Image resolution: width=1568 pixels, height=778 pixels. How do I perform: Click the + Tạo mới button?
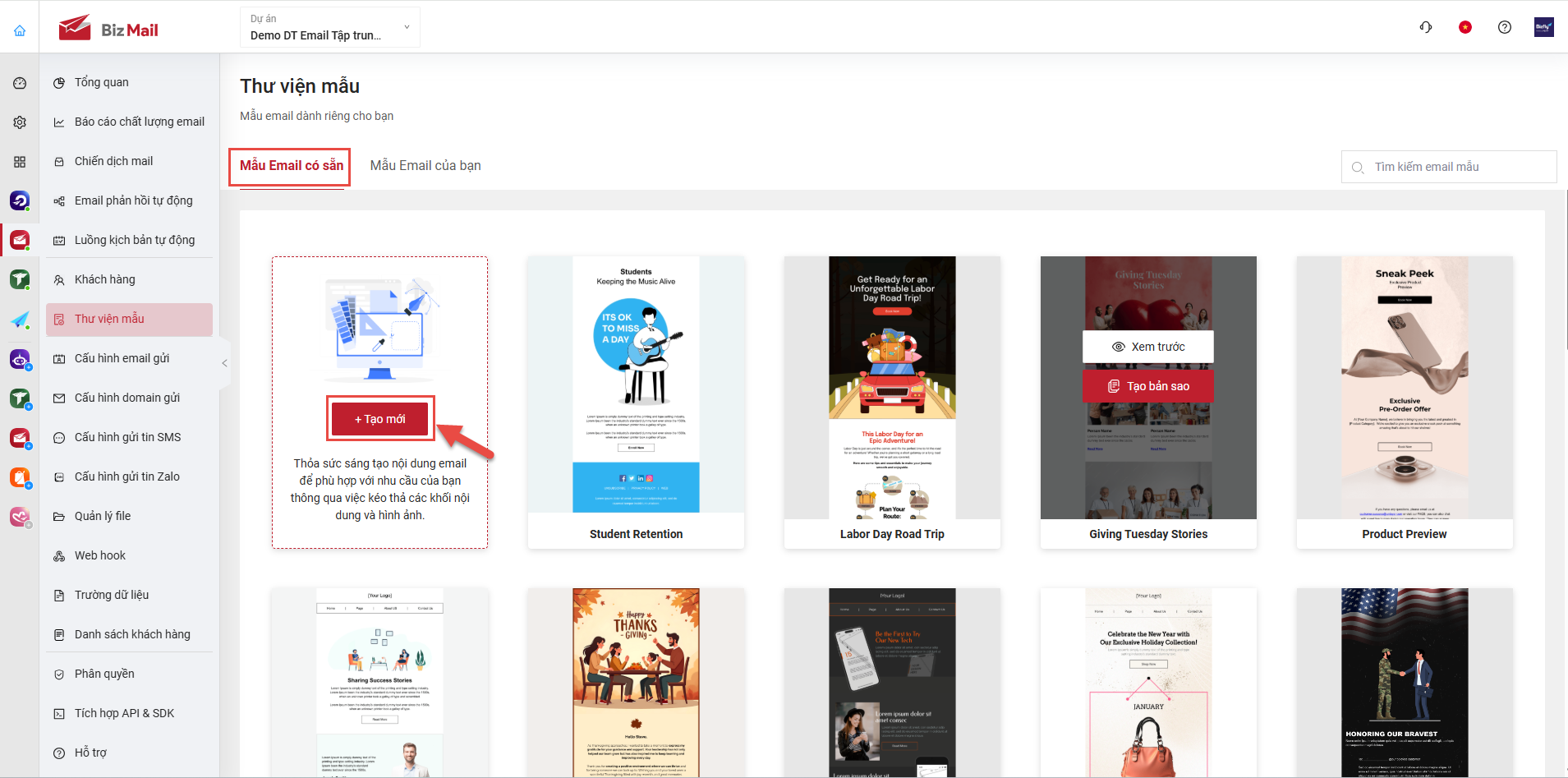379,419
